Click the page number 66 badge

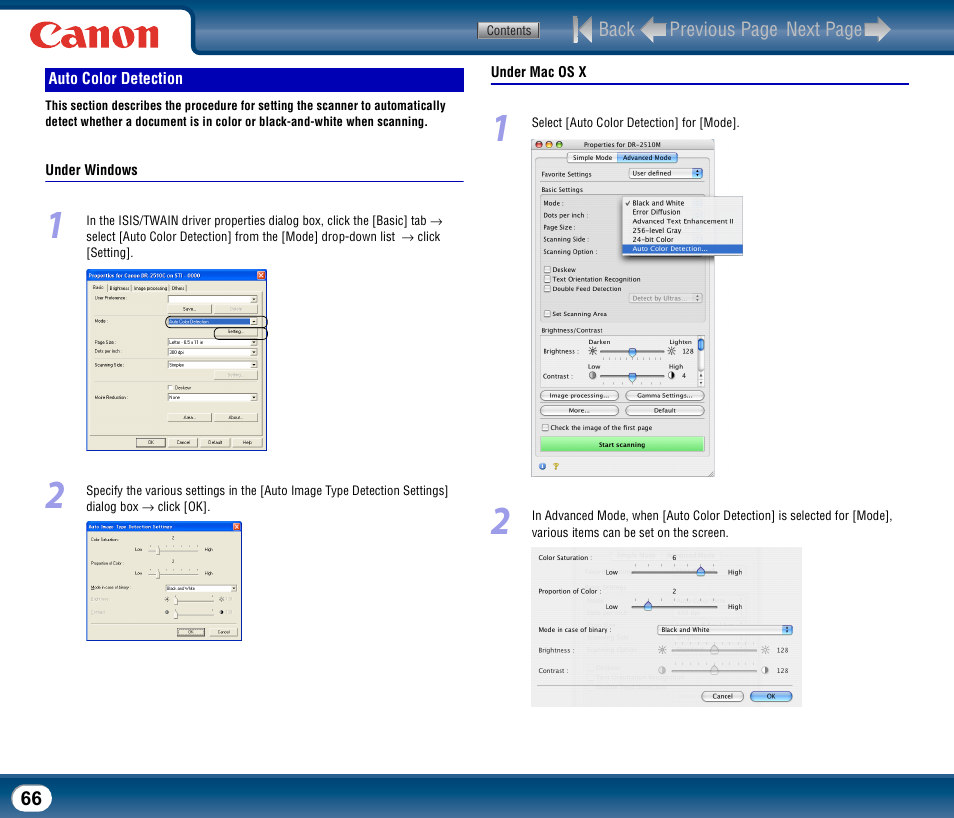(x=32, y=799)
